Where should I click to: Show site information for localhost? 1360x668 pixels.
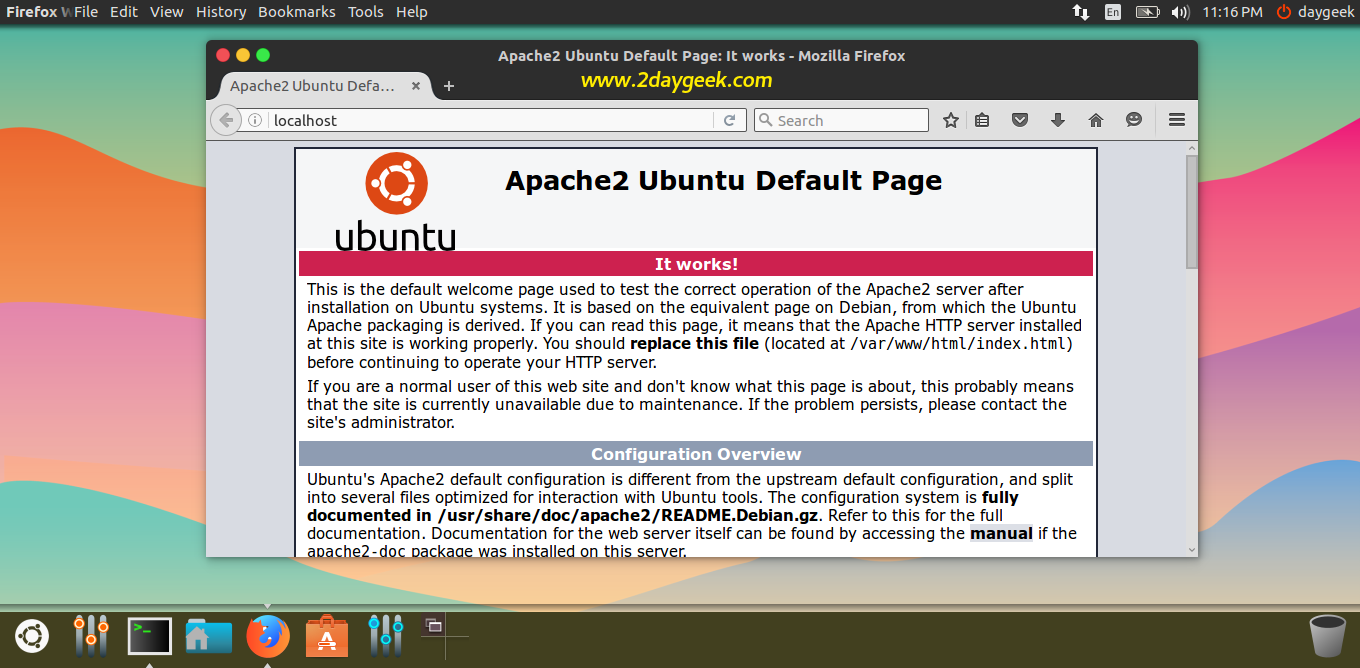[255, 120]
